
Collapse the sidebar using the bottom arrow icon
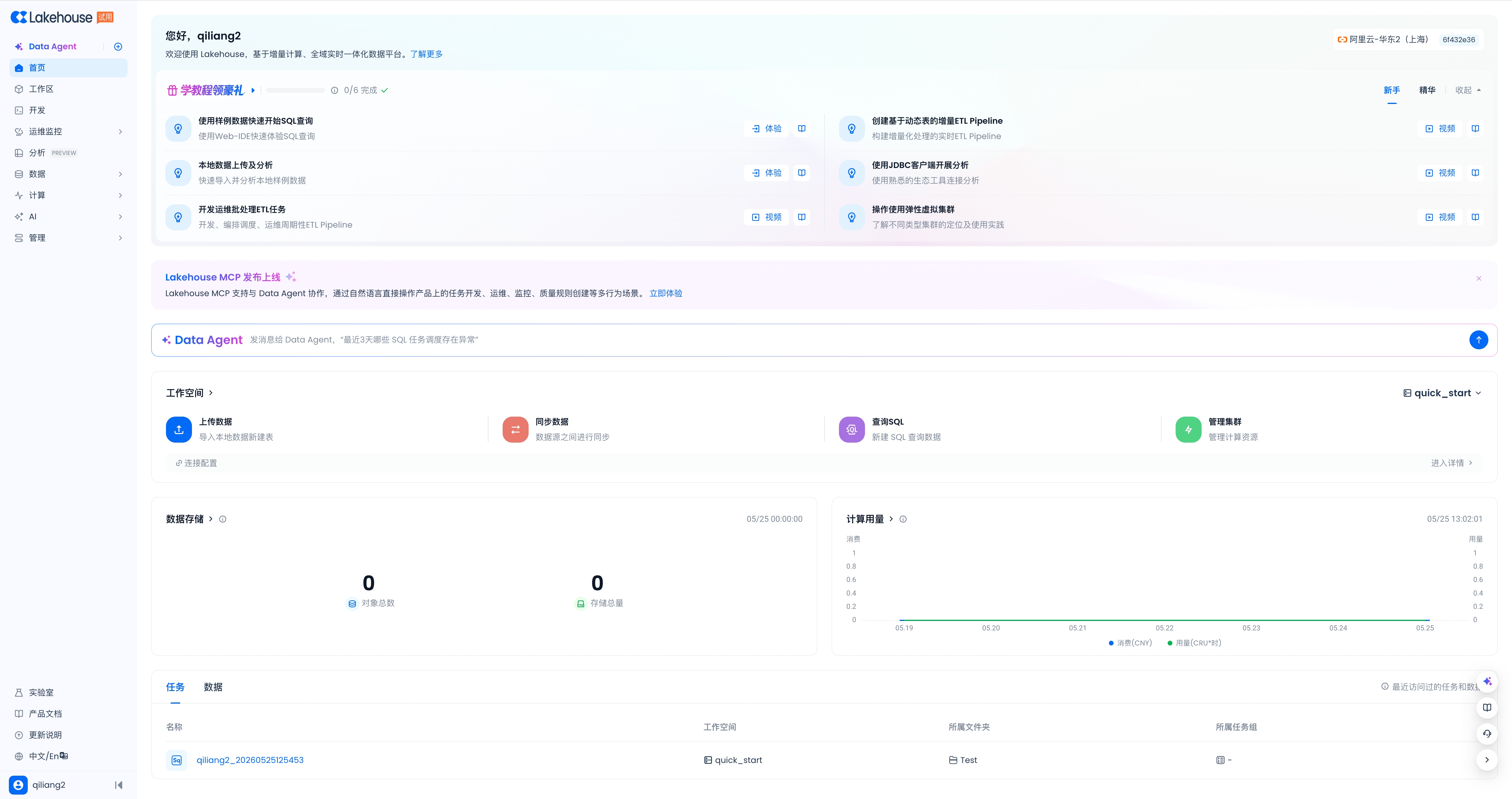[x=118, y=785]
